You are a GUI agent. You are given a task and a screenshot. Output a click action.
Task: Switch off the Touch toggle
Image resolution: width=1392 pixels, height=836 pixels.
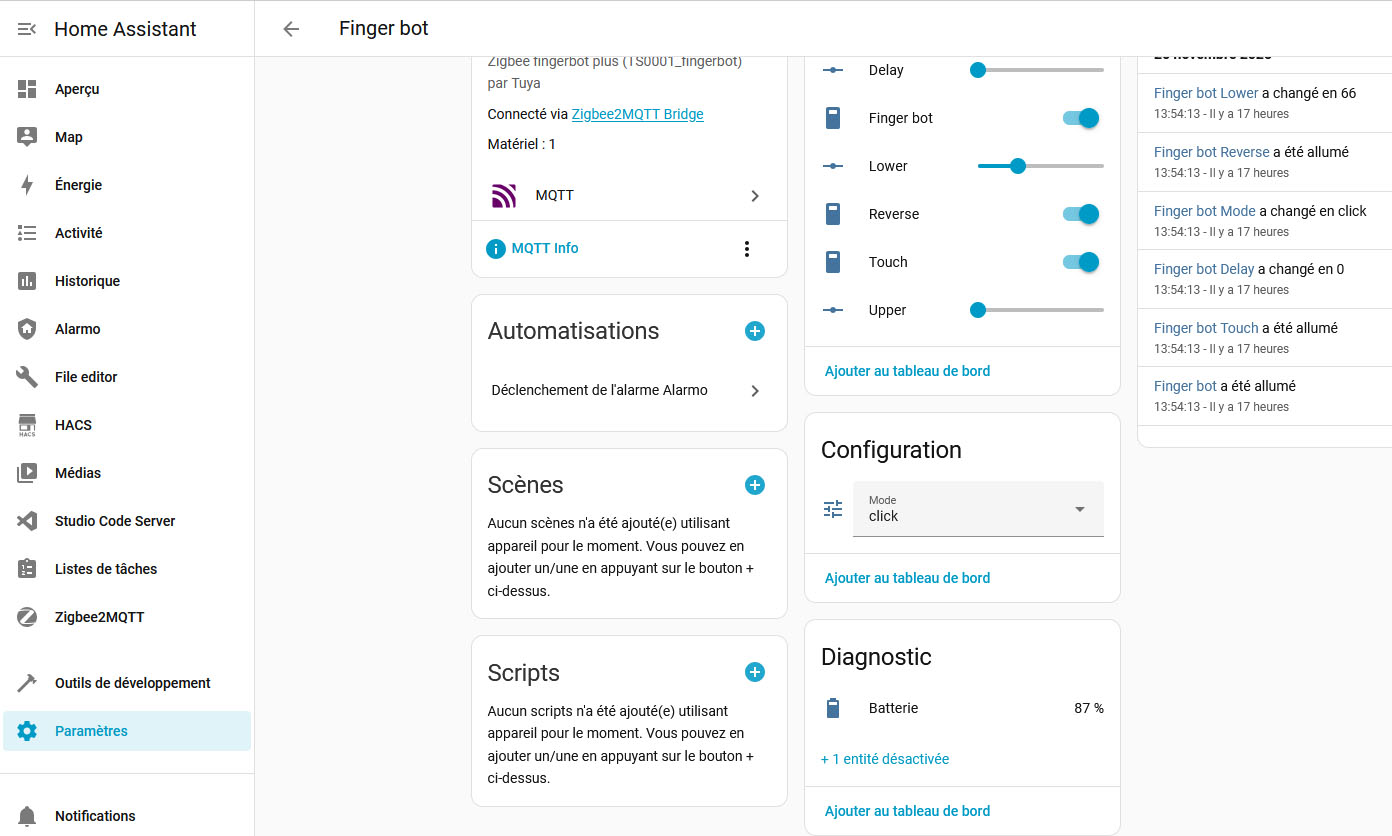click(1080, 262)
